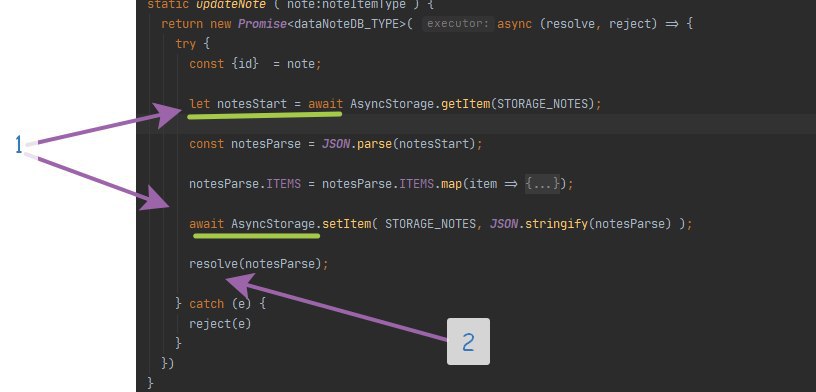Click the let keyword before notesStart
The height and width of the screenshot is (392, 816).
[200, 104]
